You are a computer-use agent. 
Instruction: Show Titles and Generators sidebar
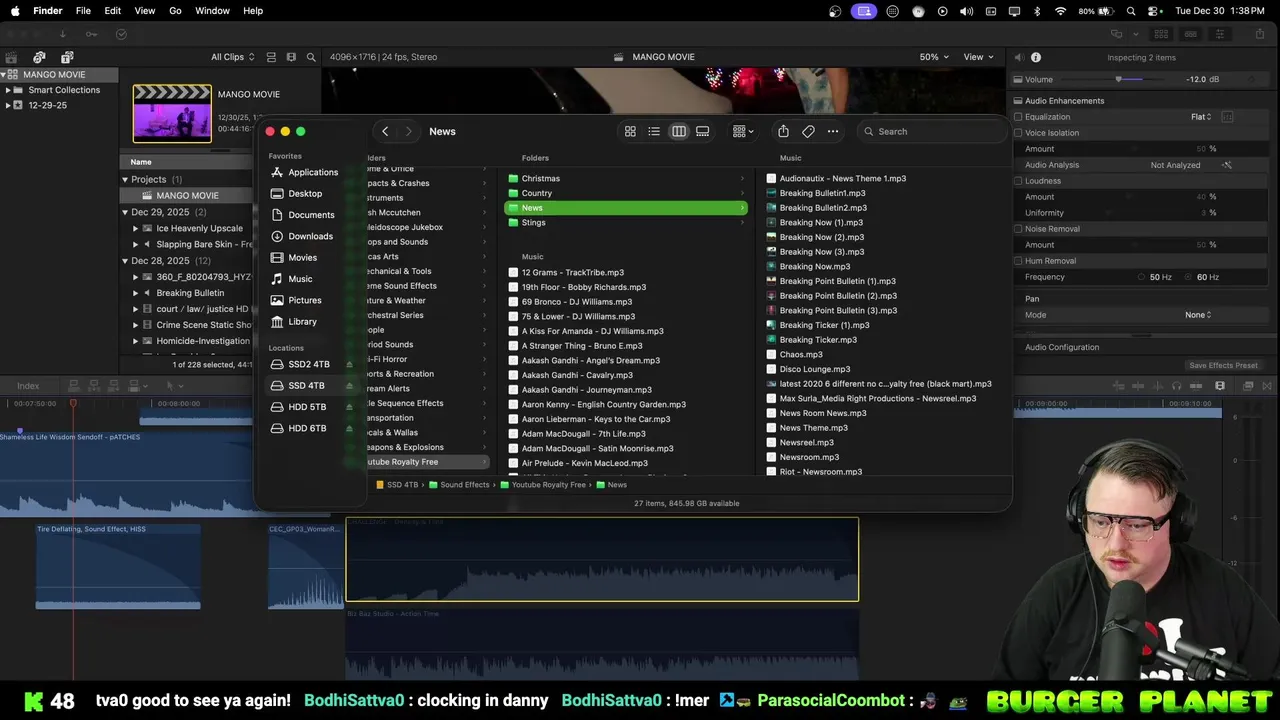[x=67, y=57]
